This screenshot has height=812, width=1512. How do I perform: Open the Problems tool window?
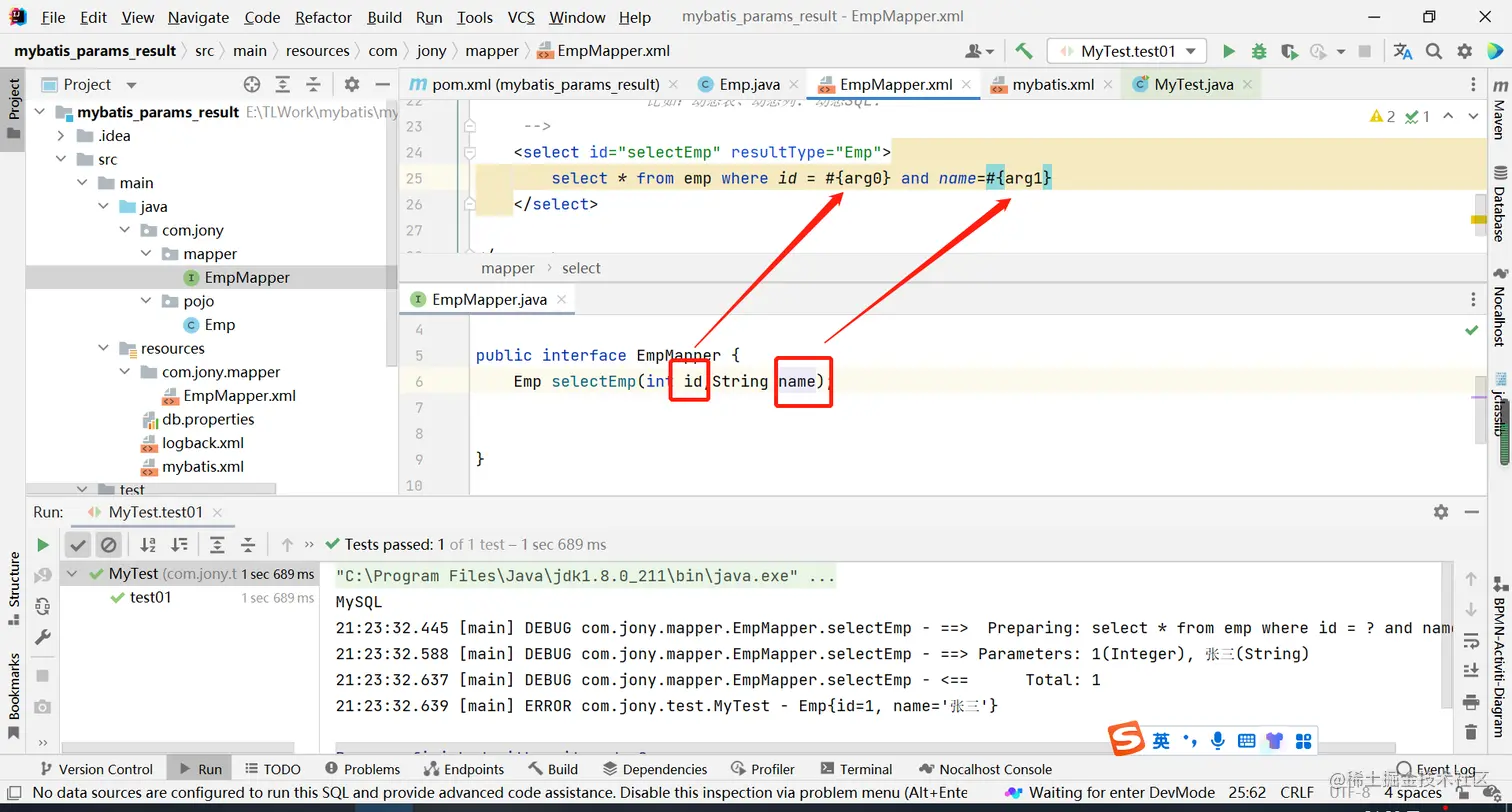pos(362,769)
